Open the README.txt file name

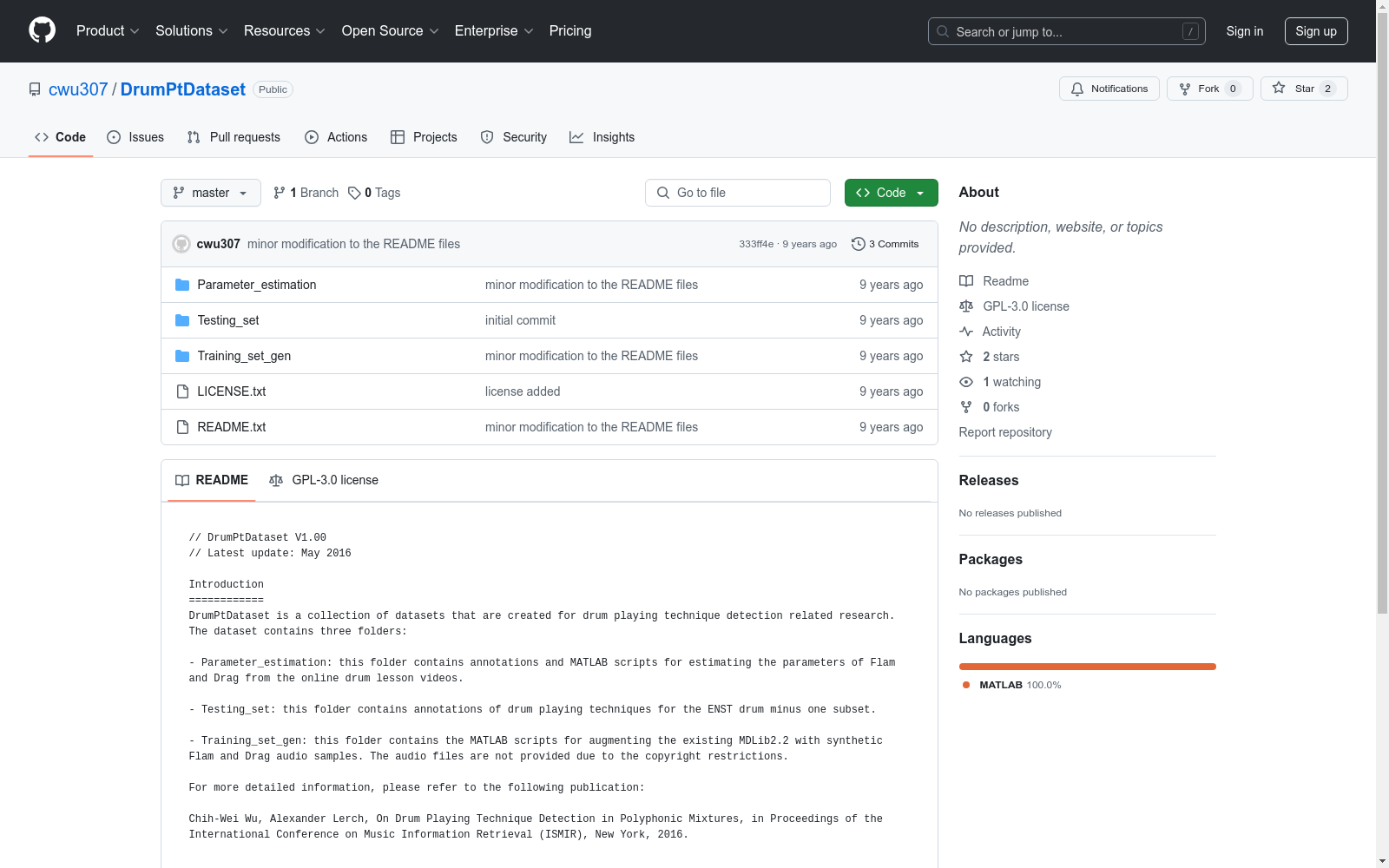232,427
